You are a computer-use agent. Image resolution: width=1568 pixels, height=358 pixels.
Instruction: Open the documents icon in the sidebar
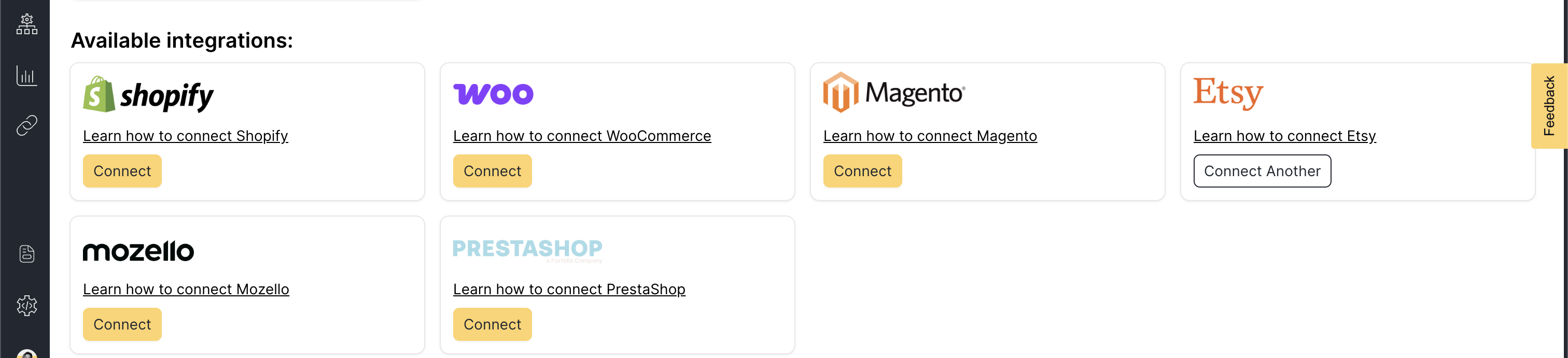click(26, 253)
